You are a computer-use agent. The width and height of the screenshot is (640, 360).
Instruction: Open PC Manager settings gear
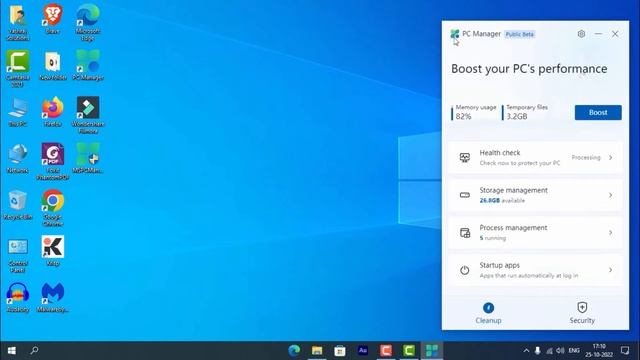tap(581, 34)
